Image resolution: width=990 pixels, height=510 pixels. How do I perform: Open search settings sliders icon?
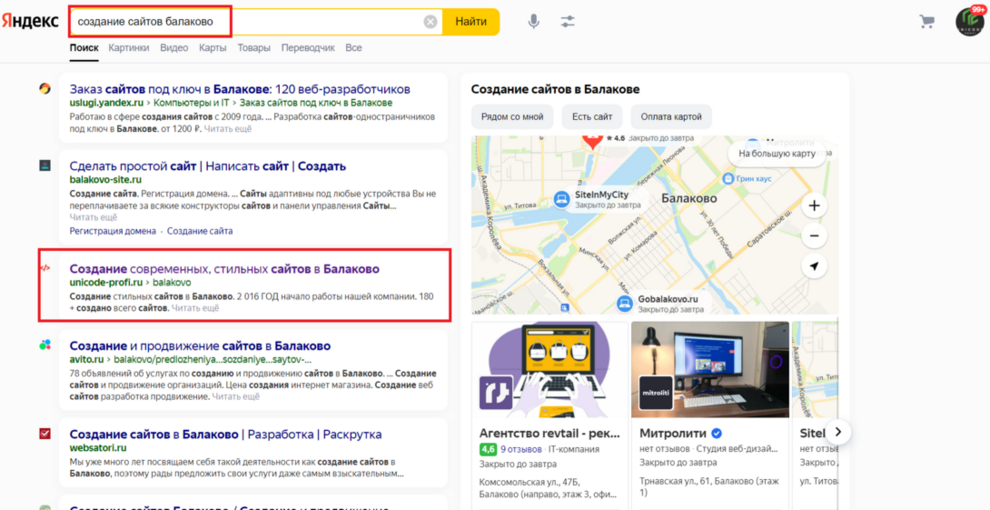[568, 21]
